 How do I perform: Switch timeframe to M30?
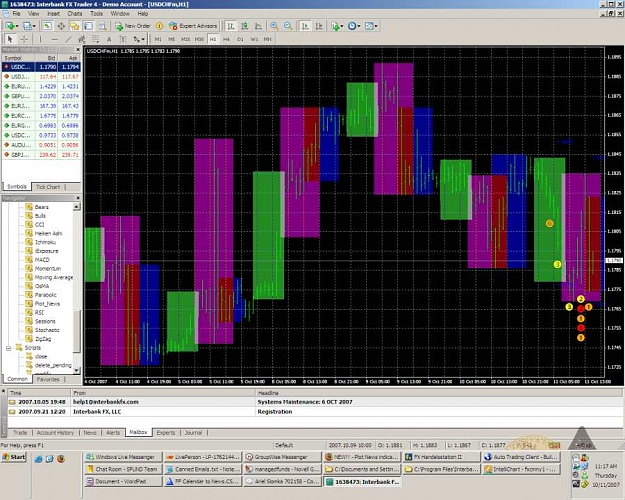pyautogui.click(x=199, y=39)
